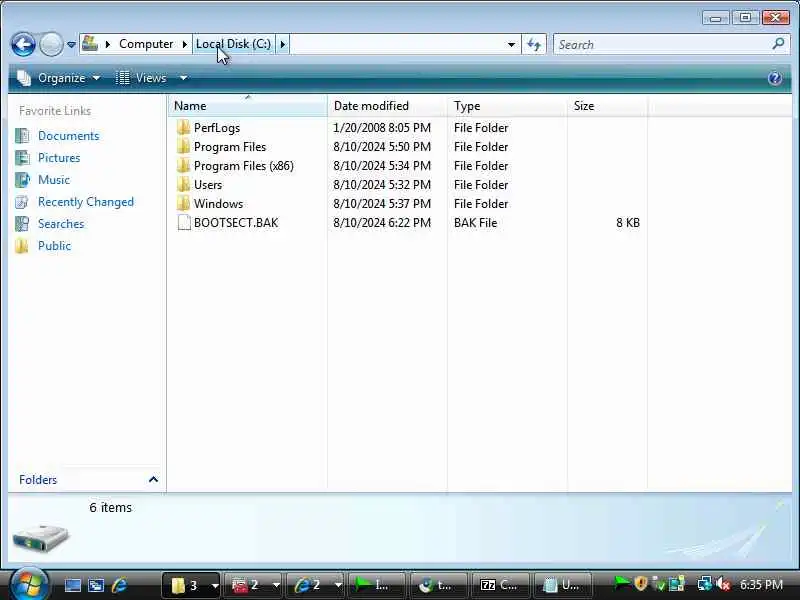
Task: Refresh the folder with the refresh button
Action: [x=534, y=44]
